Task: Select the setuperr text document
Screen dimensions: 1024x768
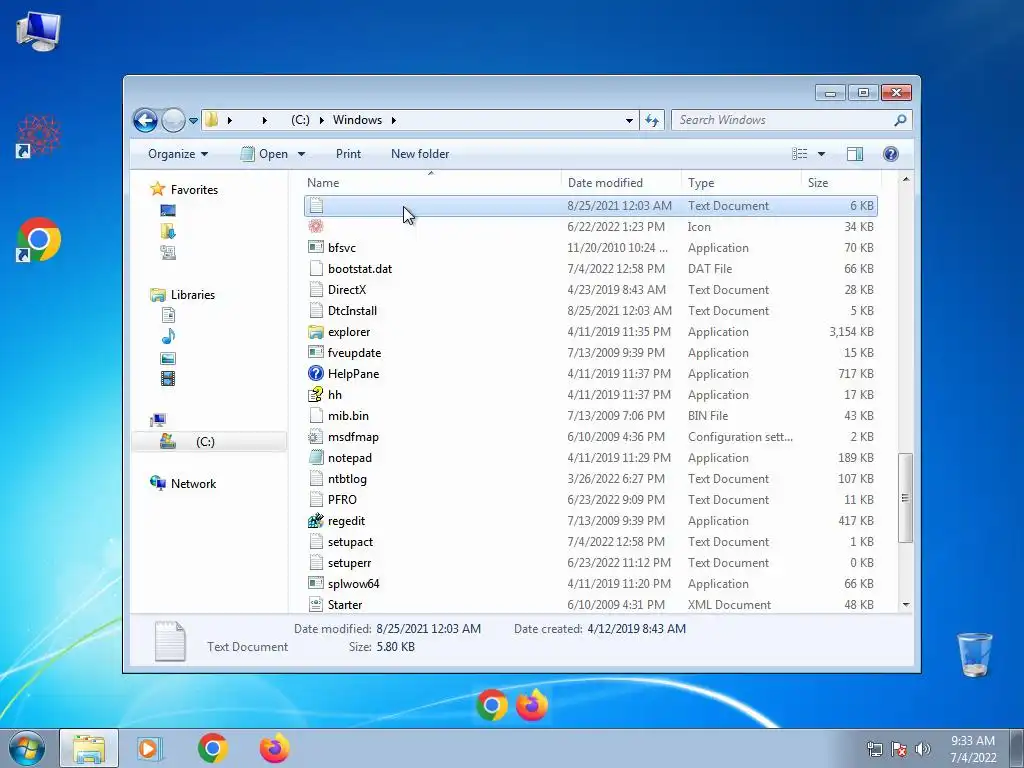Action: [x=591, y=563]
